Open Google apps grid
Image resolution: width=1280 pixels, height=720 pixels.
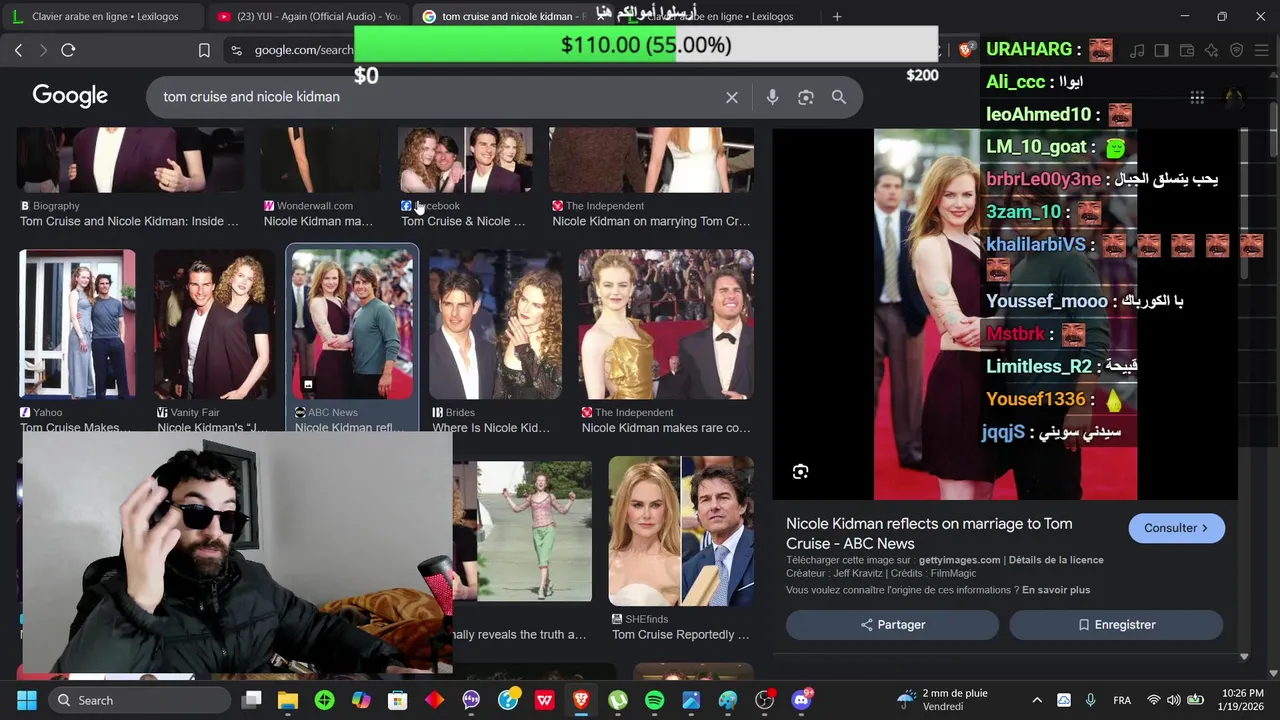(1197, 97)
